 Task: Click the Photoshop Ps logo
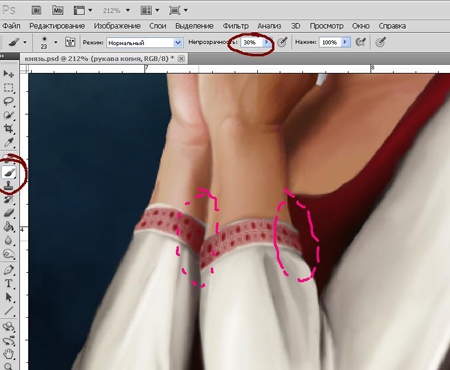[x=9, y=10]
